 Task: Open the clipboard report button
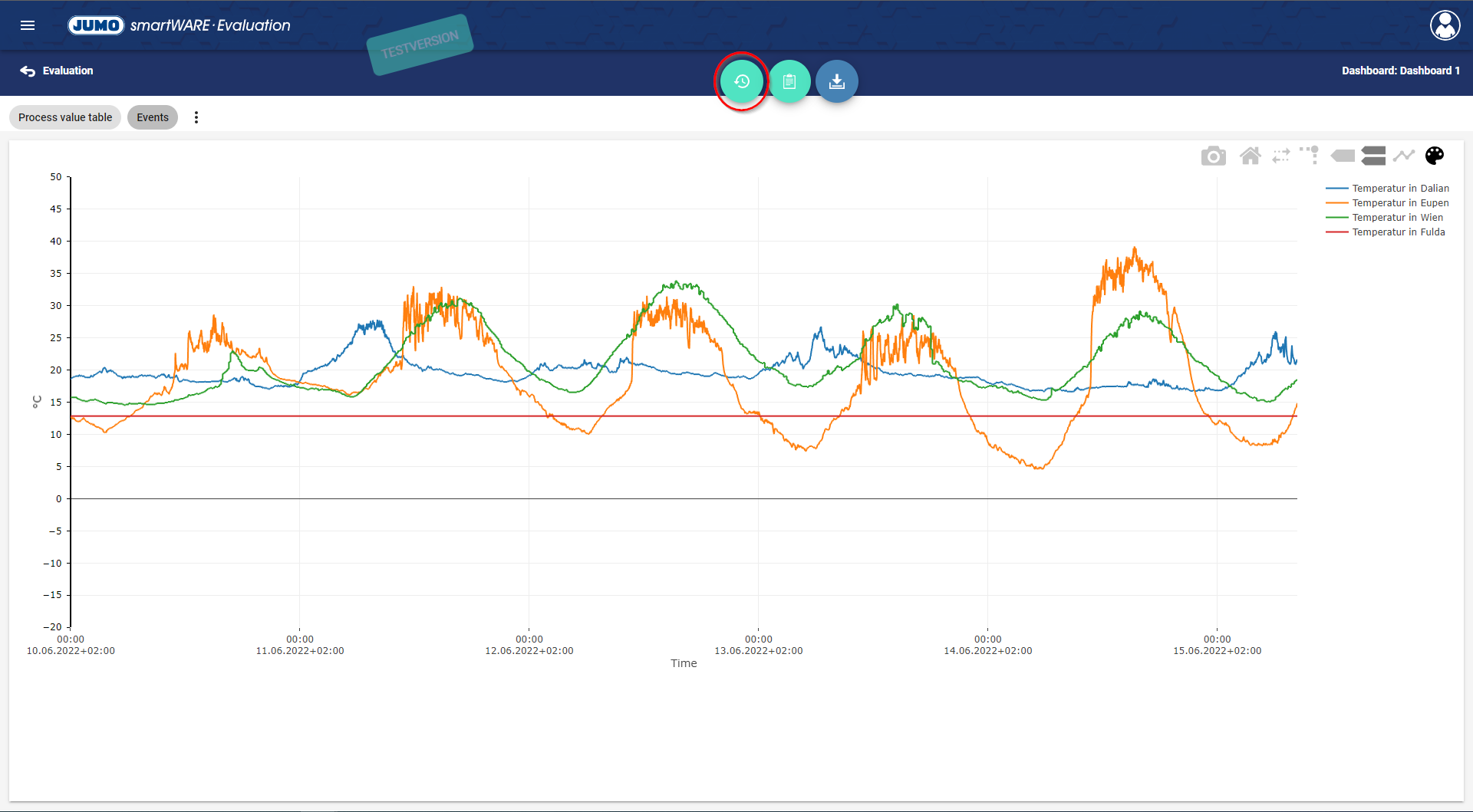(x=789, y=81)
